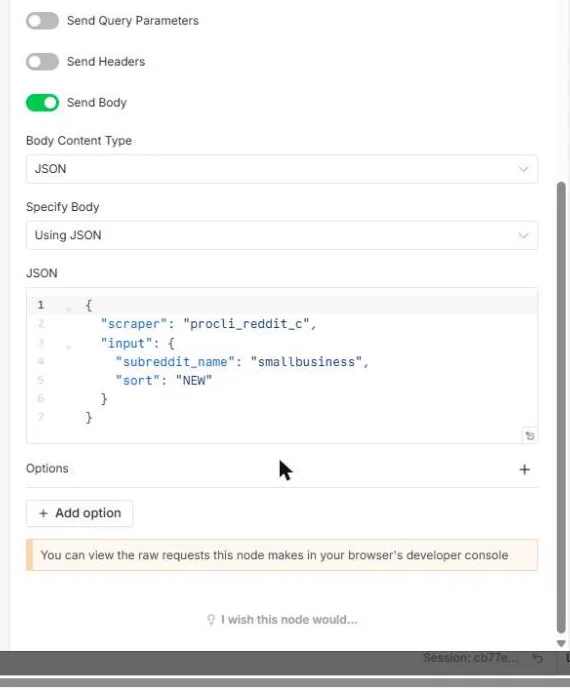The width and height of the screenshot is (570, 690).
Task: Click the Options section label
Action: click(47, 469)
